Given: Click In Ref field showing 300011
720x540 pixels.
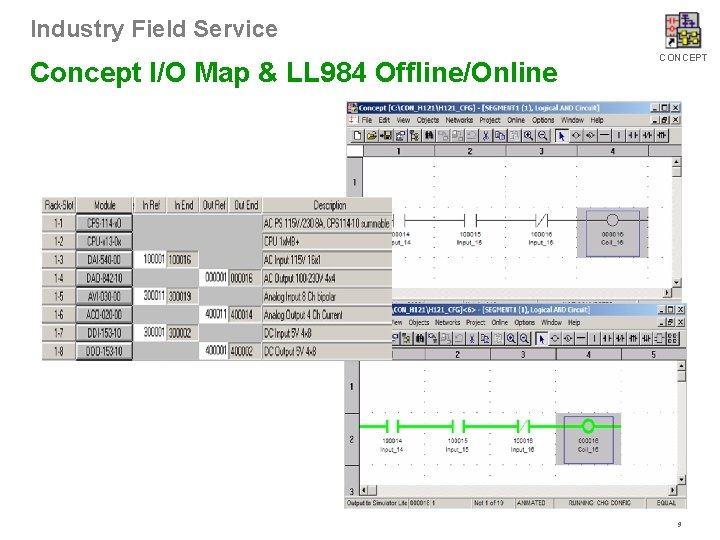Looking at the screenshot, I should (x=150, y=296).
